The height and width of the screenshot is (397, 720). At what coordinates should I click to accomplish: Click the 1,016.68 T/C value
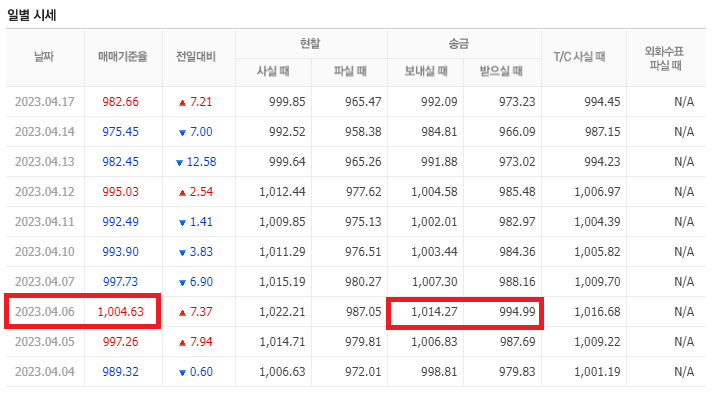pyautogui.click(x=597, y=312)
